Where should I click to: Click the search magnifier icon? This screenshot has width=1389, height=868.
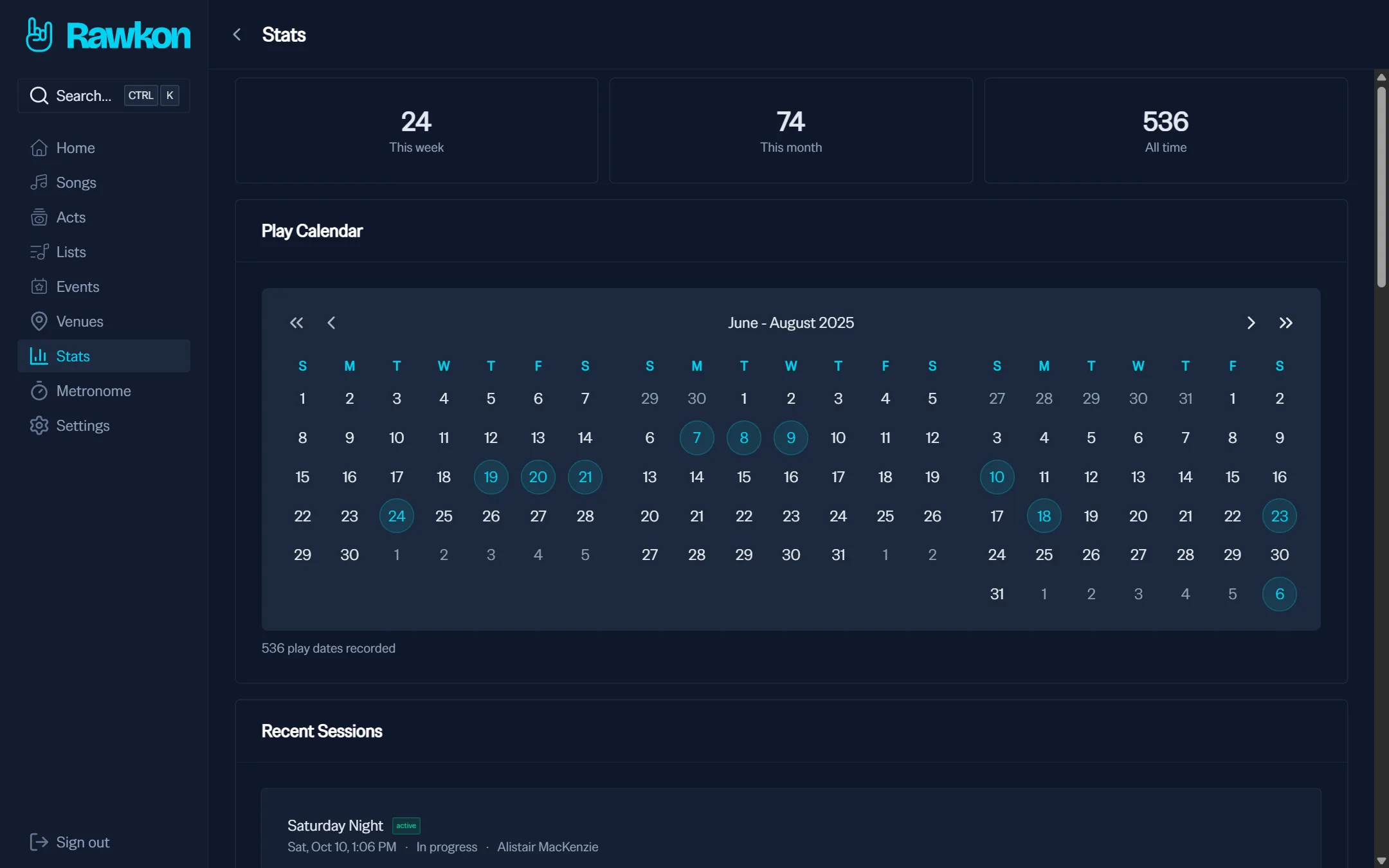39,96
